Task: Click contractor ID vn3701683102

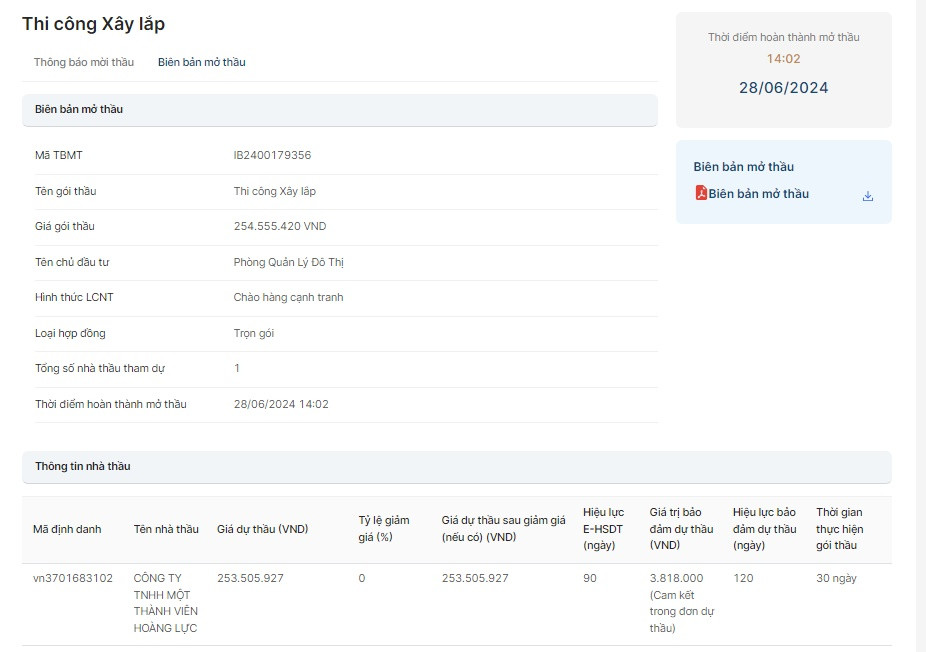Action: click(73, 578)
